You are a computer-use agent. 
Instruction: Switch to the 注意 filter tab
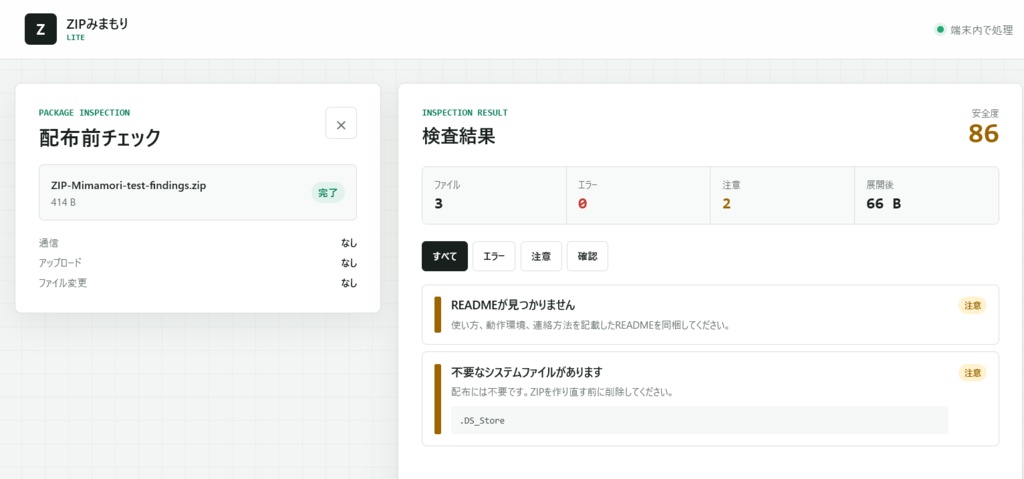(541, 256)
